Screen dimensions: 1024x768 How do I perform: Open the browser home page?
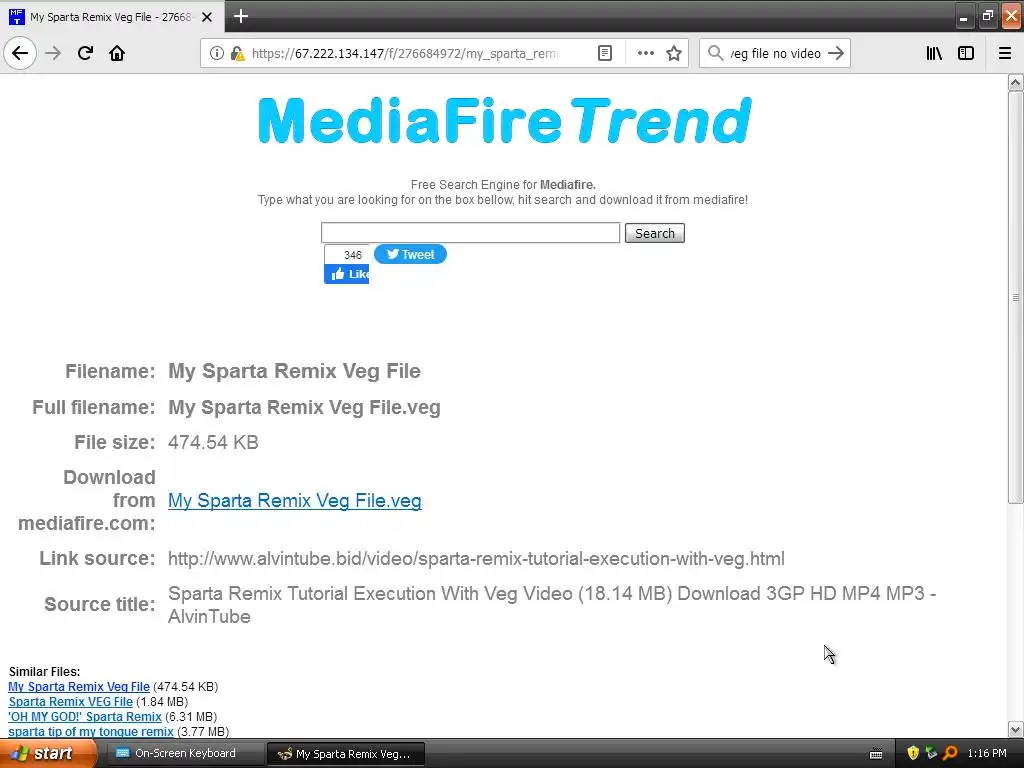click(117, 53)
